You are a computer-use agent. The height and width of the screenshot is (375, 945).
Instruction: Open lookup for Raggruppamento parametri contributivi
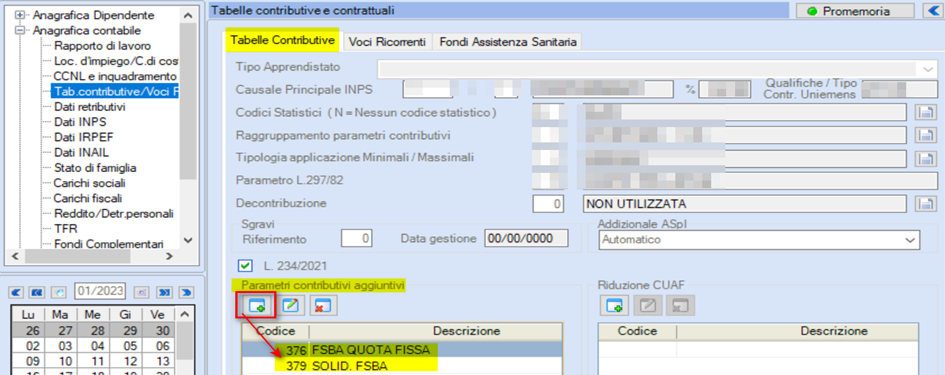pyautogui.click(x=925, y=135)
